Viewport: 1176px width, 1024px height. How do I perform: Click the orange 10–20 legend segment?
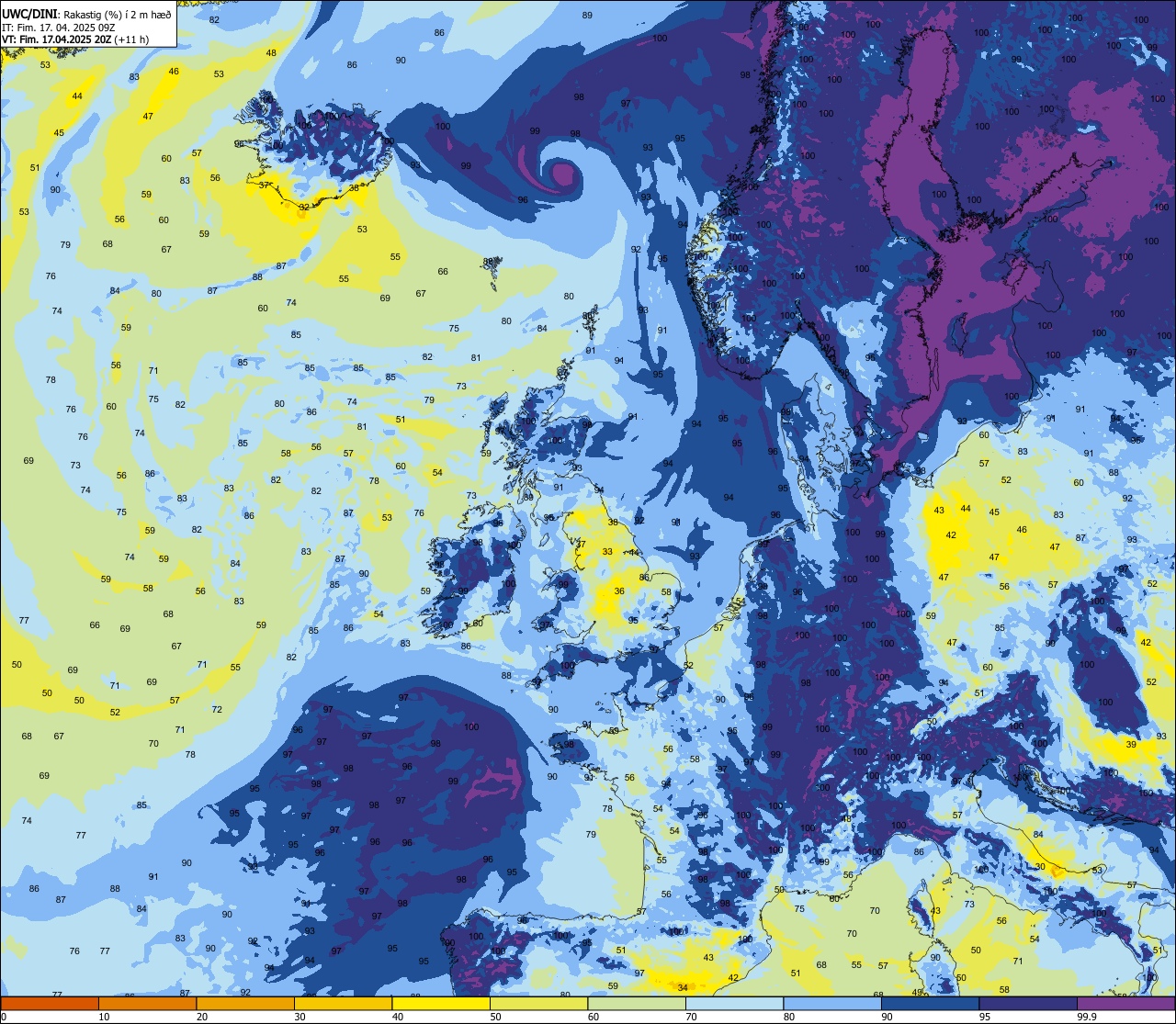[147, 1004]
